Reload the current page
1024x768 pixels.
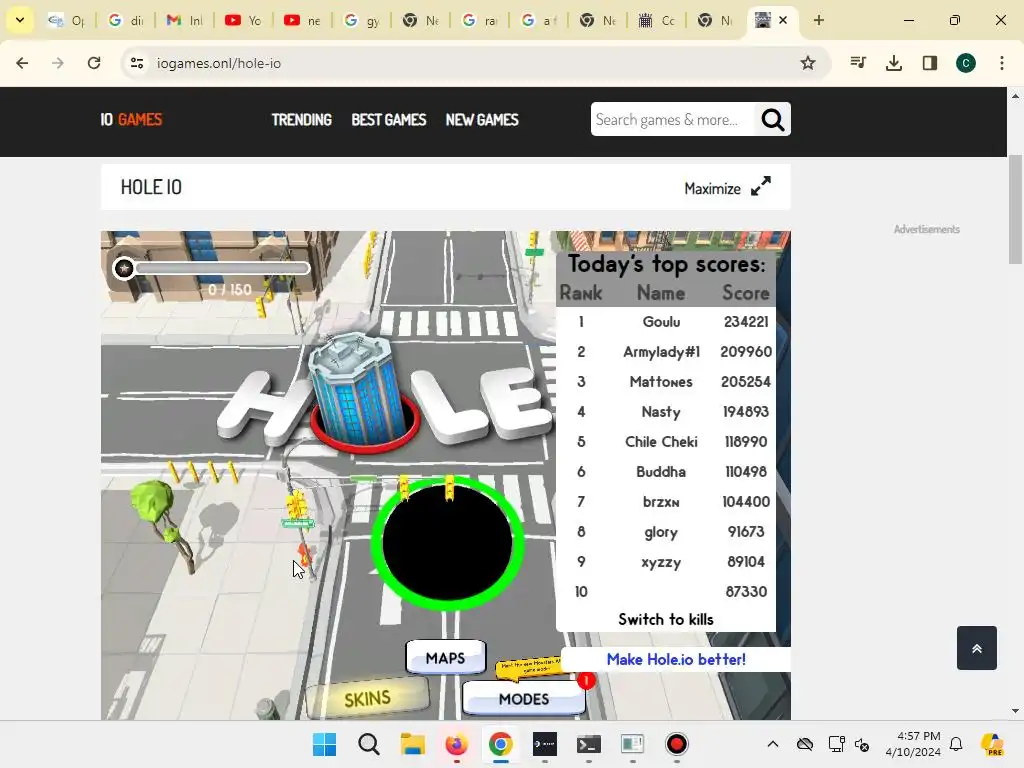click(x=94, y=63)
